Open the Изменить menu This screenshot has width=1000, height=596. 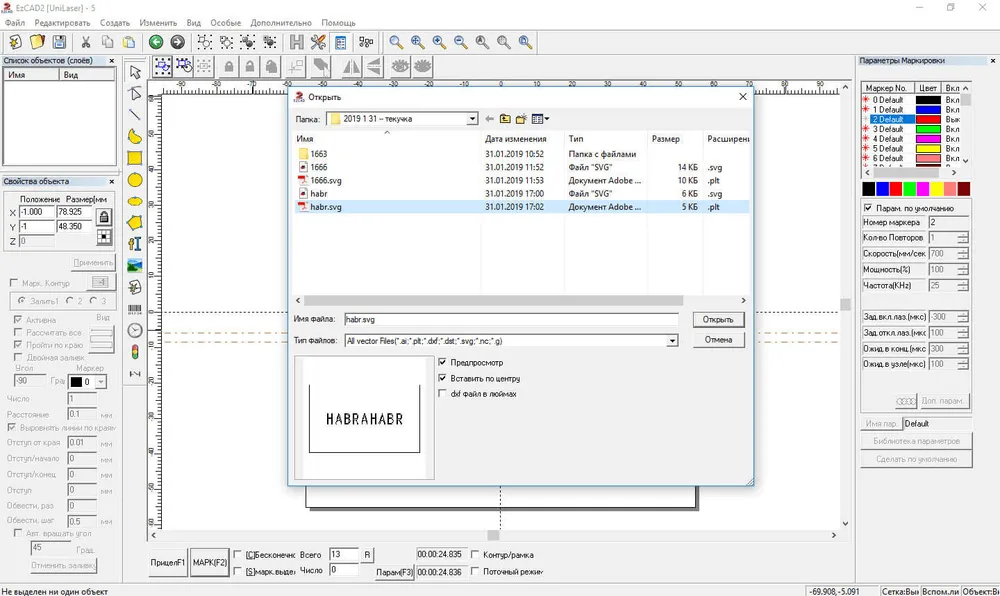tap(158, 23)
